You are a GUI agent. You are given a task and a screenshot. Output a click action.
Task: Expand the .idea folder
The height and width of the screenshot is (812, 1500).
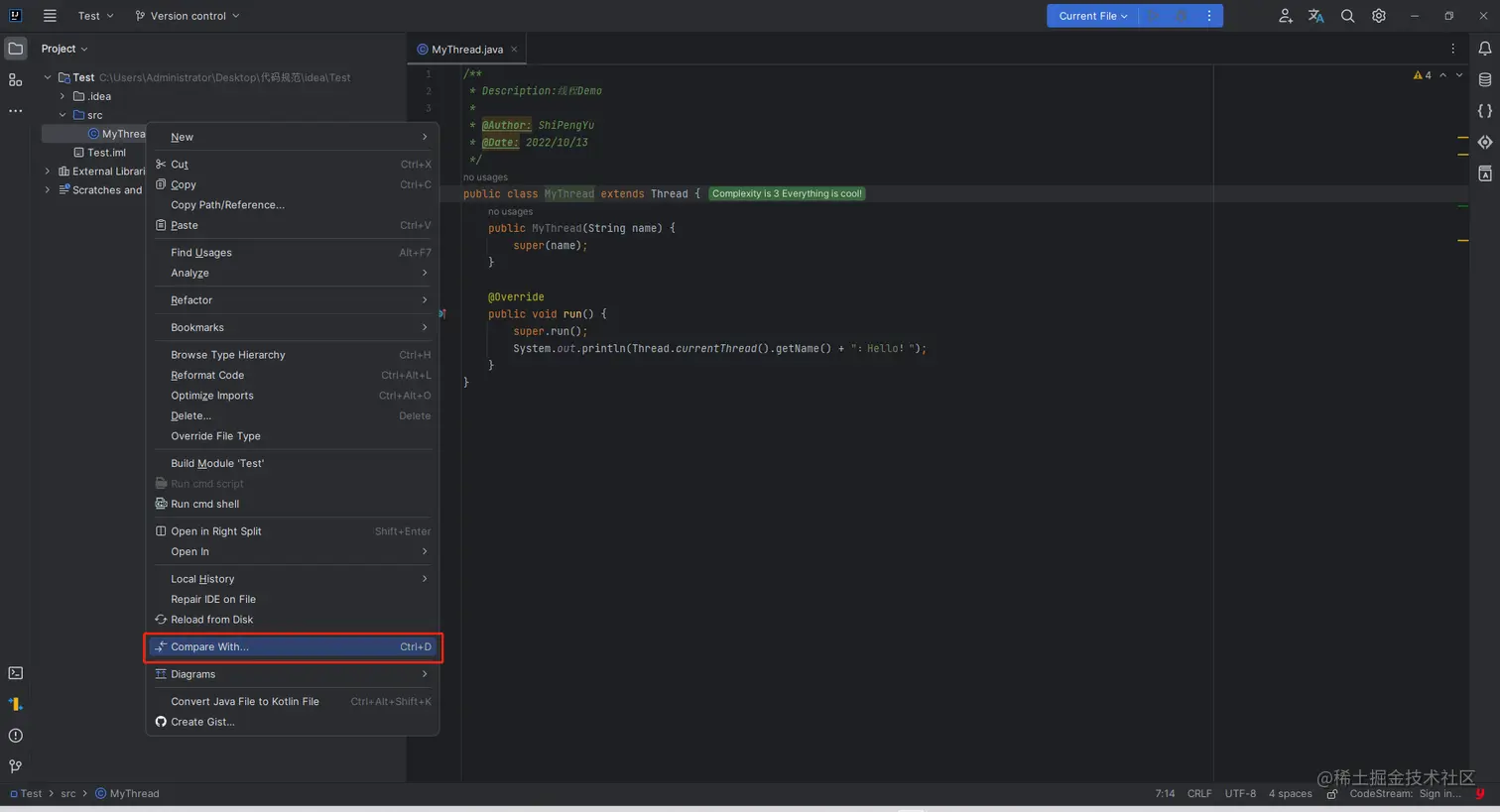[62, 96]
